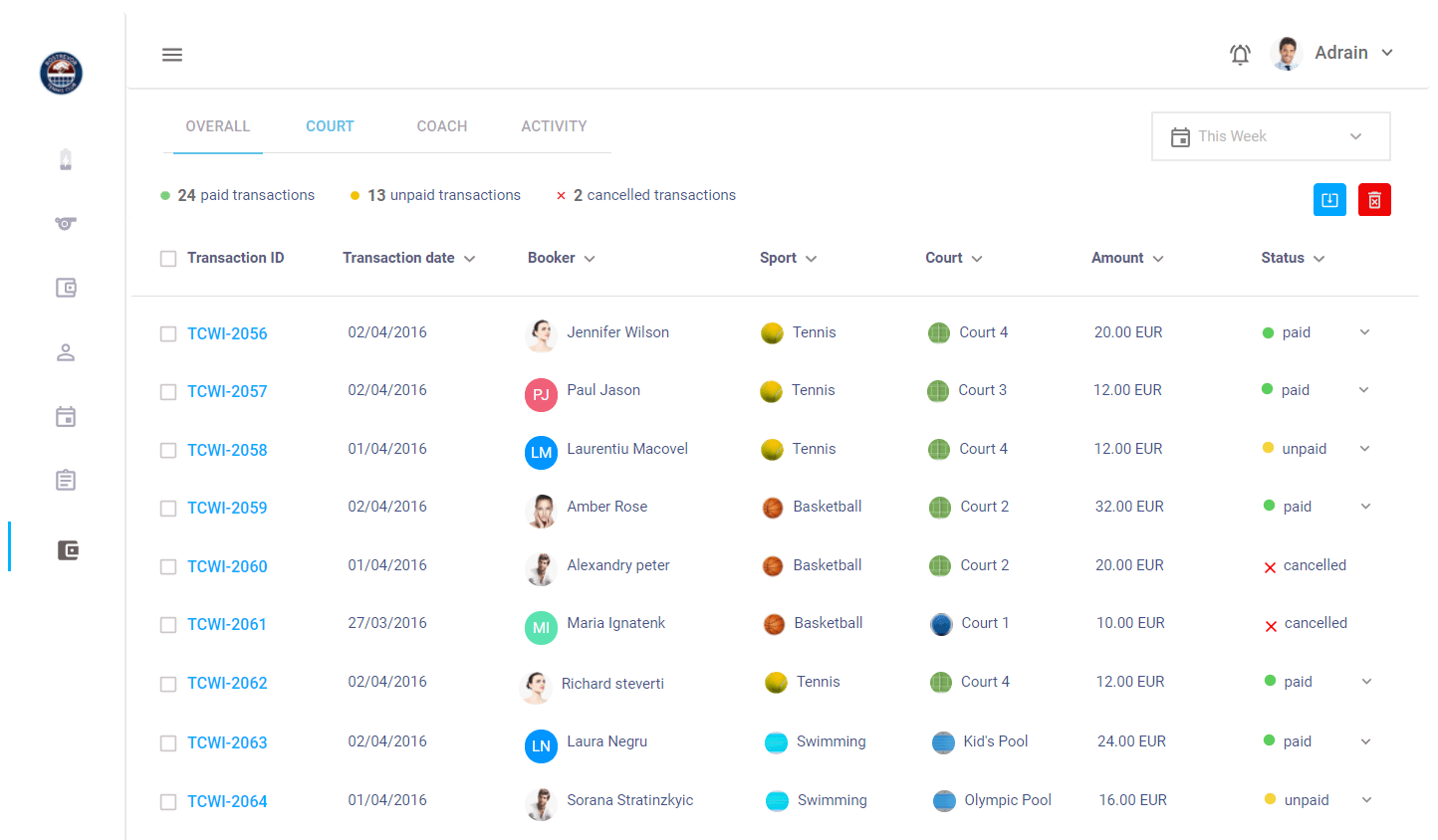Check the TCWI-2056 row checkbox

168,334
